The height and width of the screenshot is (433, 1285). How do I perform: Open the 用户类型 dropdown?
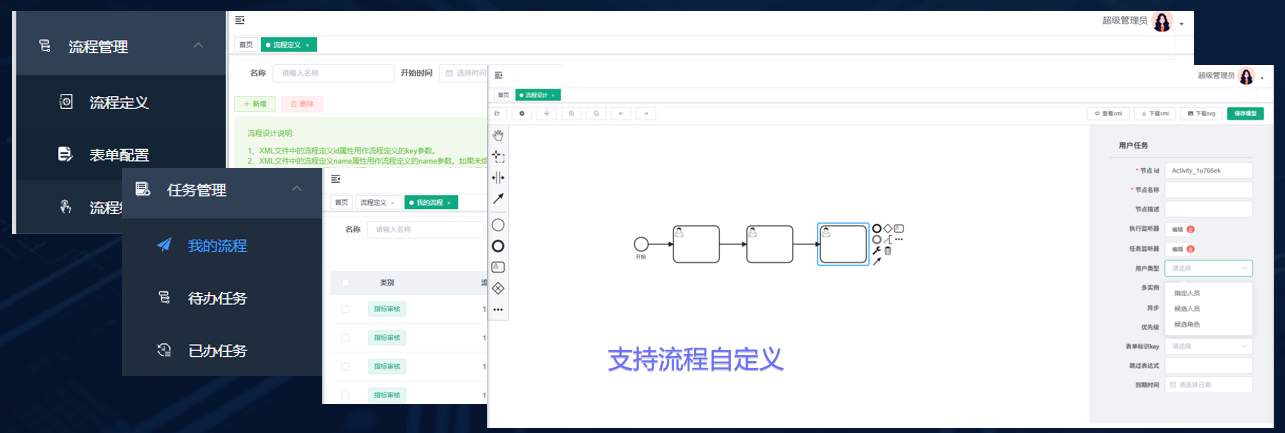click(1208, 268)
